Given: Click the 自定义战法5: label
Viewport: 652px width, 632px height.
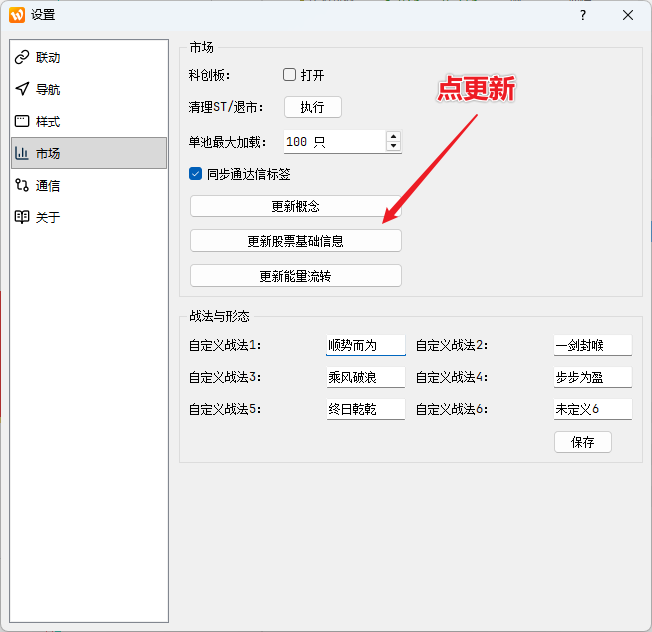Looking at the screenshot, I should pyautogui.click(x=225, y=410).
